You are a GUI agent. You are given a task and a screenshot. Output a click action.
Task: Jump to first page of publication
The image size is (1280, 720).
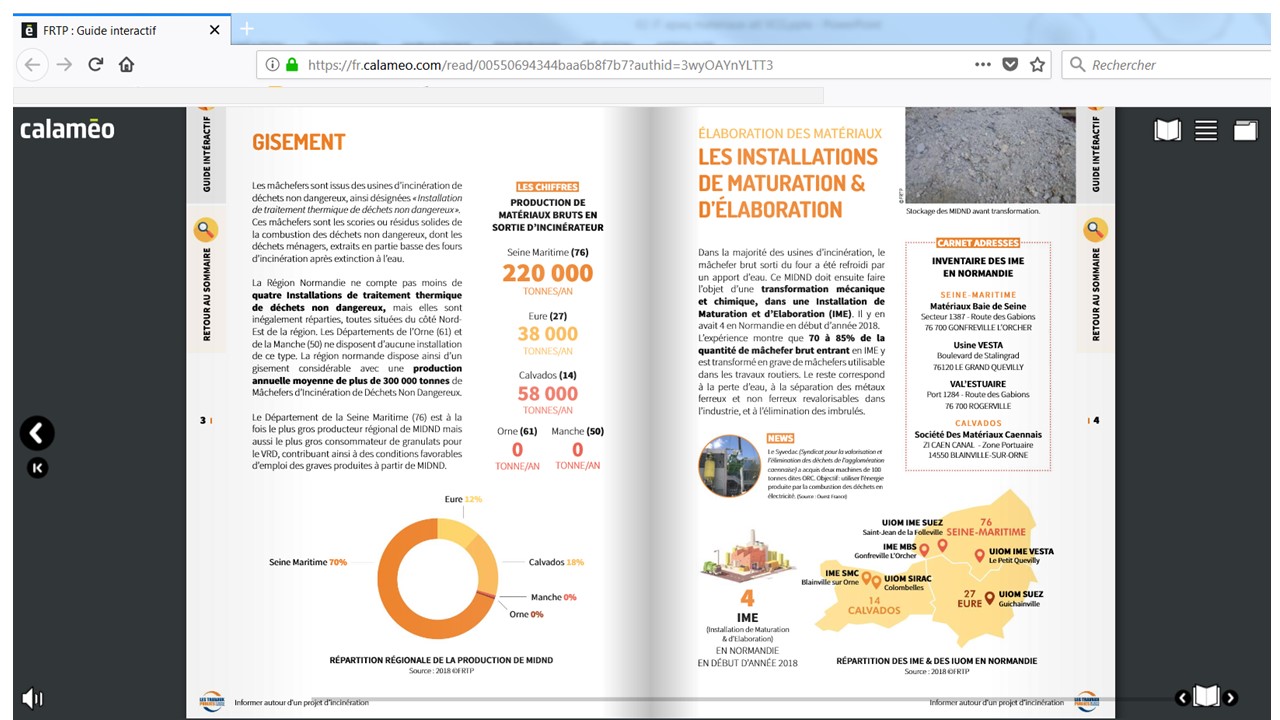[x=37, y=467]
